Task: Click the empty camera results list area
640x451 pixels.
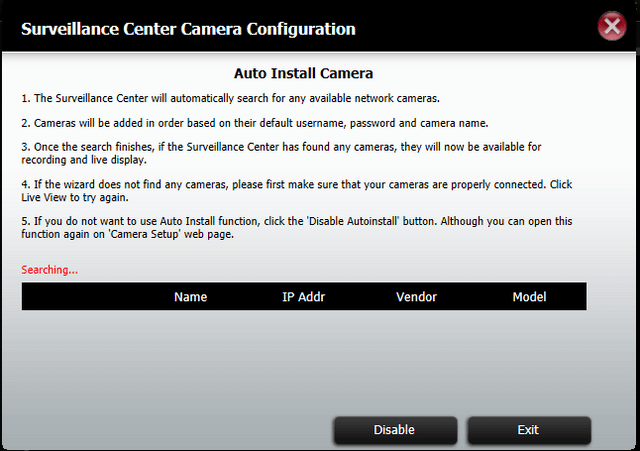Action: 304,359
